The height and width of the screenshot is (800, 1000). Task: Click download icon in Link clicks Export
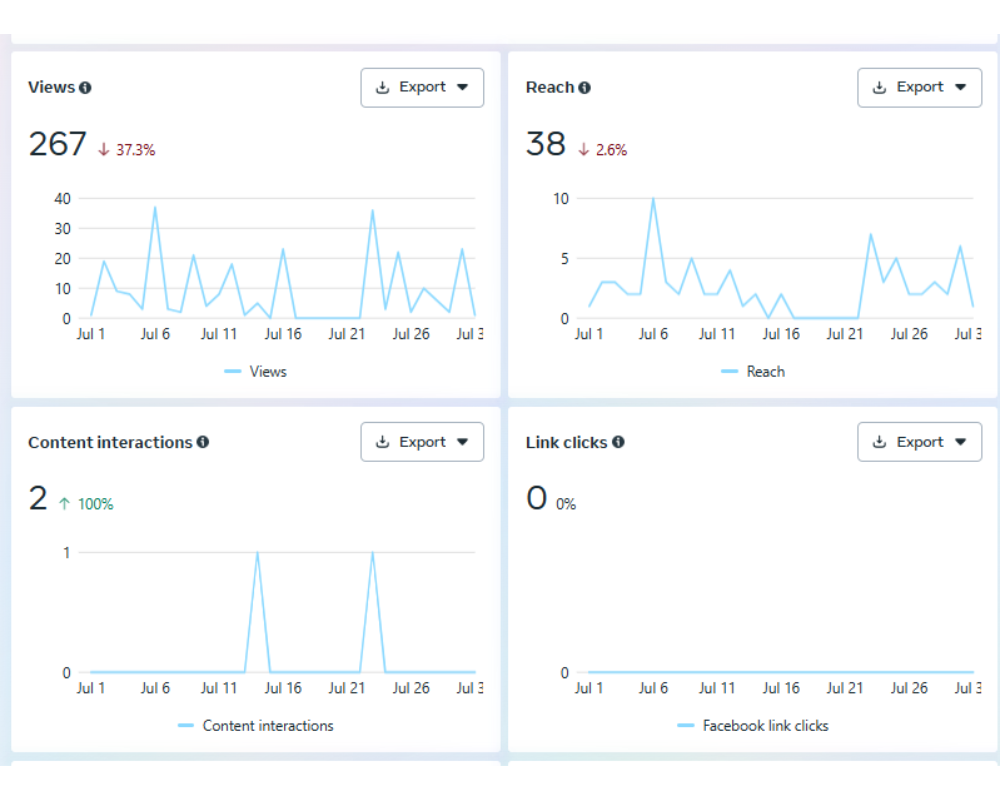tap(880, 442)
